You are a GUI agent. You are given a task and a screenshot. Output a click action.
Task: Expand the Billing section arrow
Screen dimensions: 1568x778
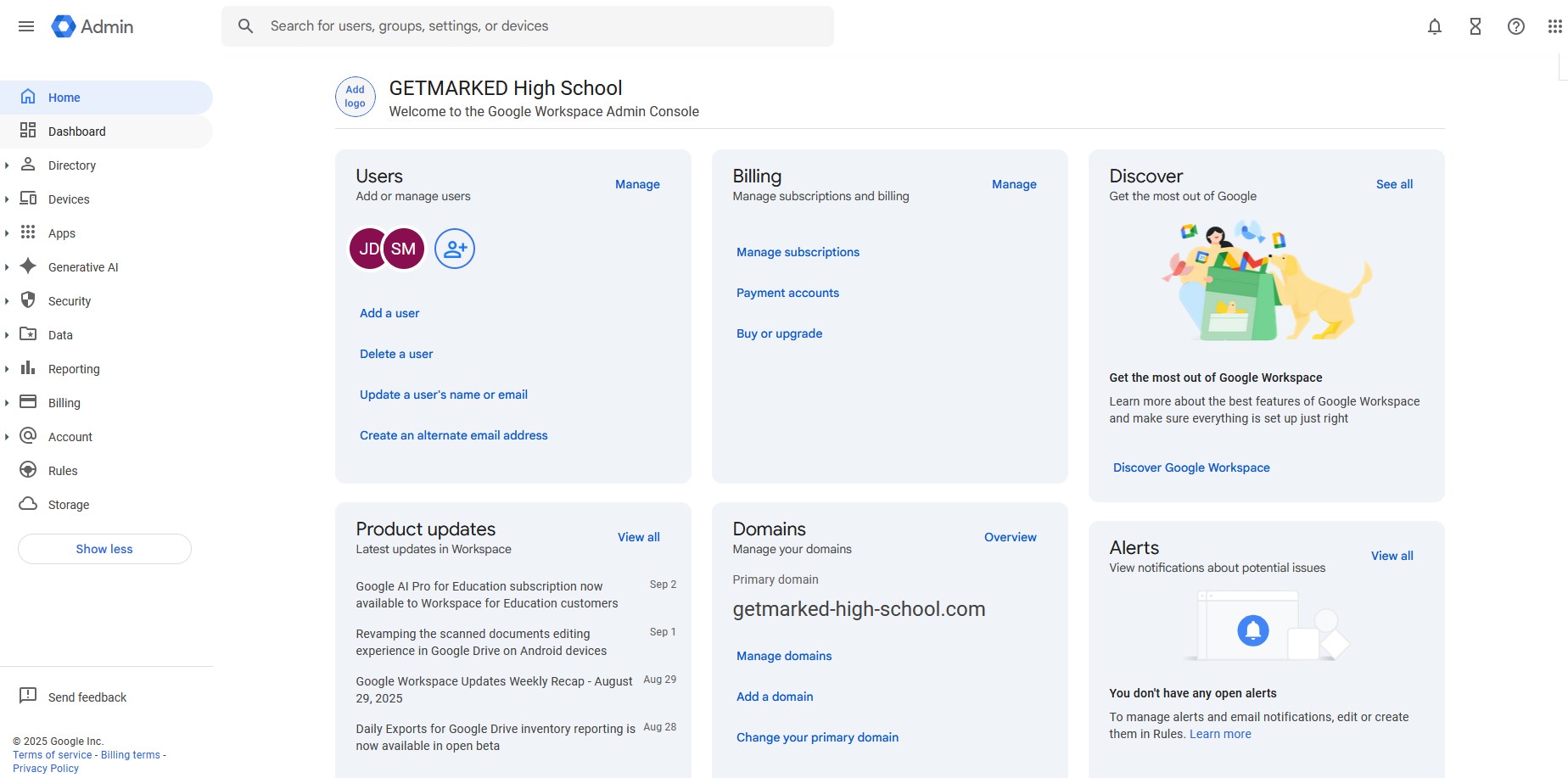pos(7,403)
